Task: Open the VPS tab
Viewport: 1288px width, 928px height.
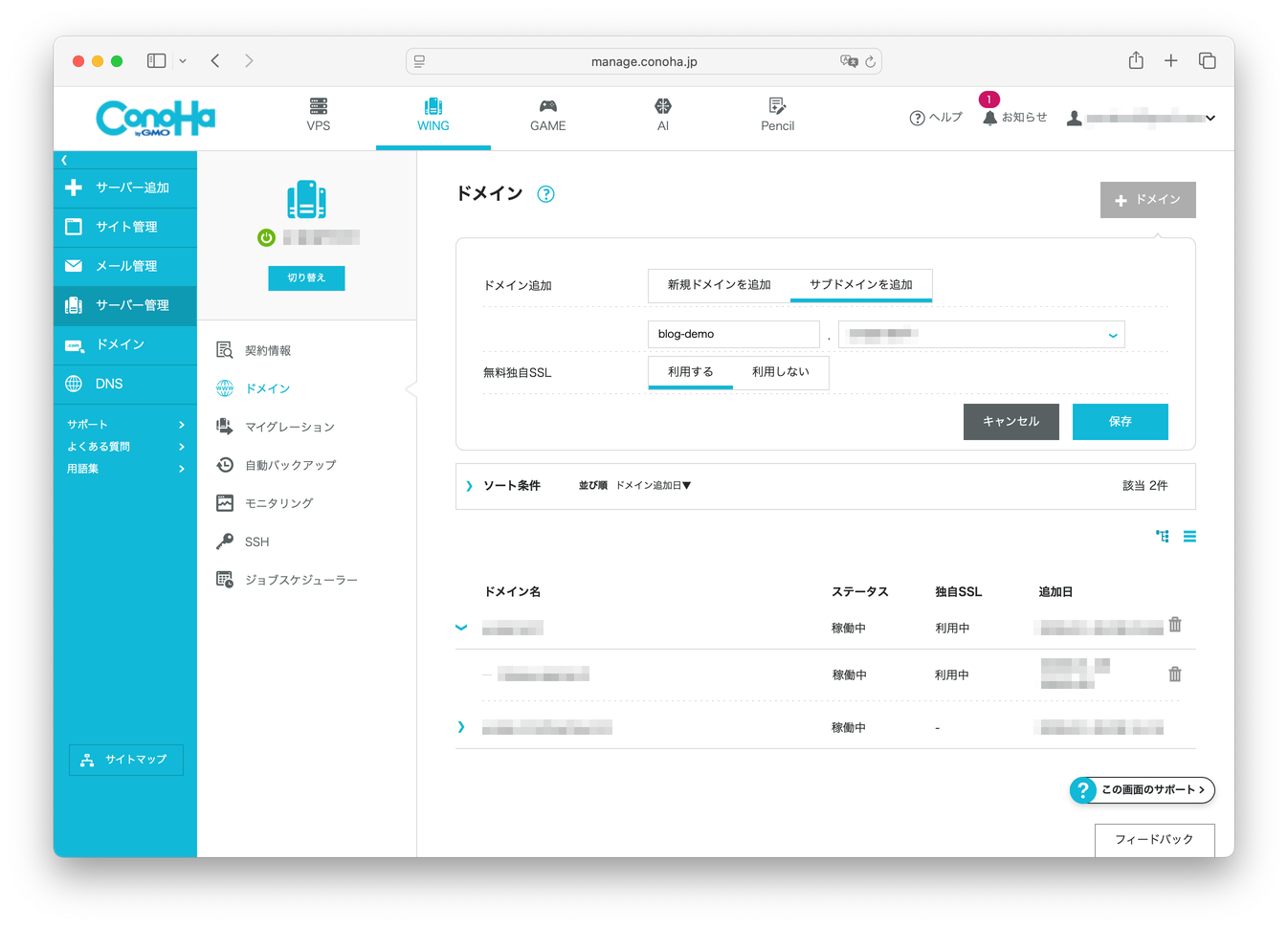Action: pos(319,115)
